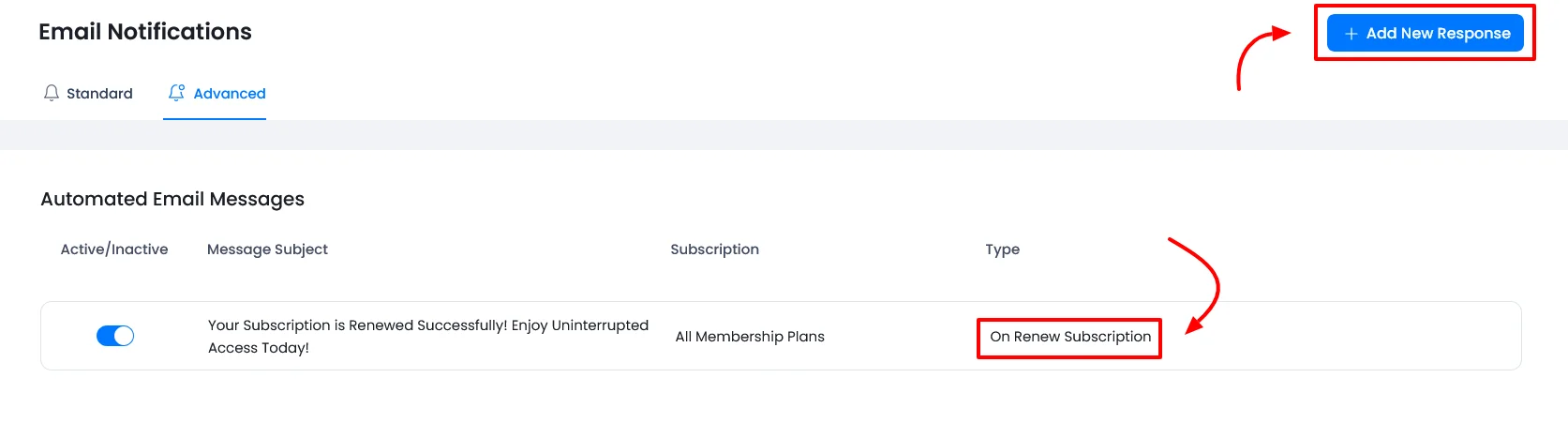
Task: Click the Active/Inactive column header
Action: point(114,249)
